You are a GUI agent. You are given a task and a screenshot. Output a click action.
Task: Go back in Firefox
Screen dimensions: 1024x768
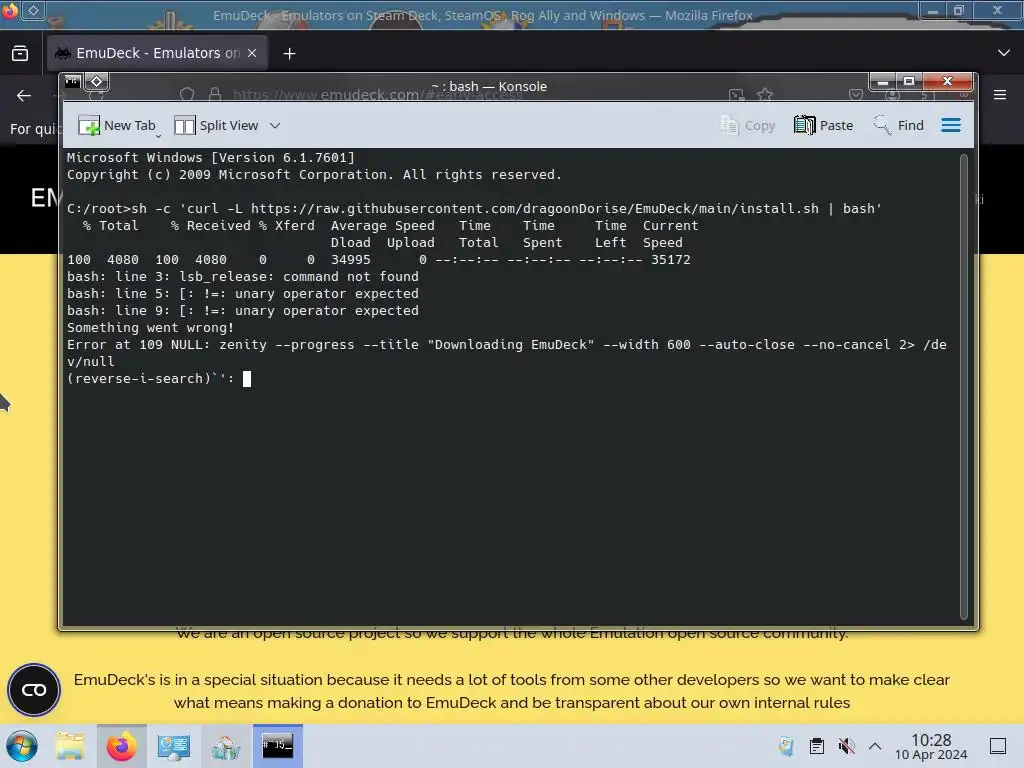[x=24, y=96]
